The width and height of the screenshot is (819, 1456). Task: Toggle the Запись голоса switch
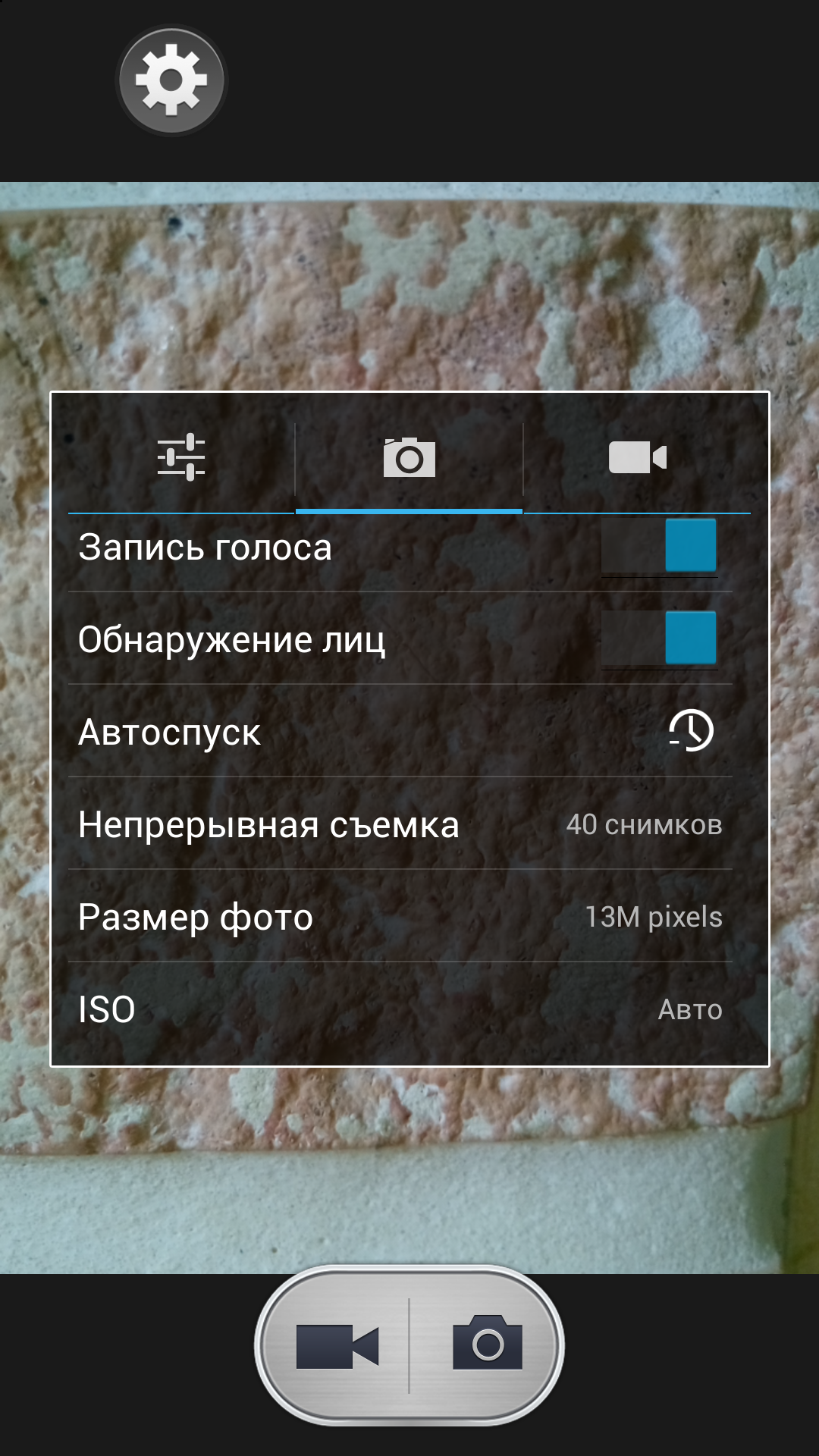pyautogui.click(x=659, y=546)
